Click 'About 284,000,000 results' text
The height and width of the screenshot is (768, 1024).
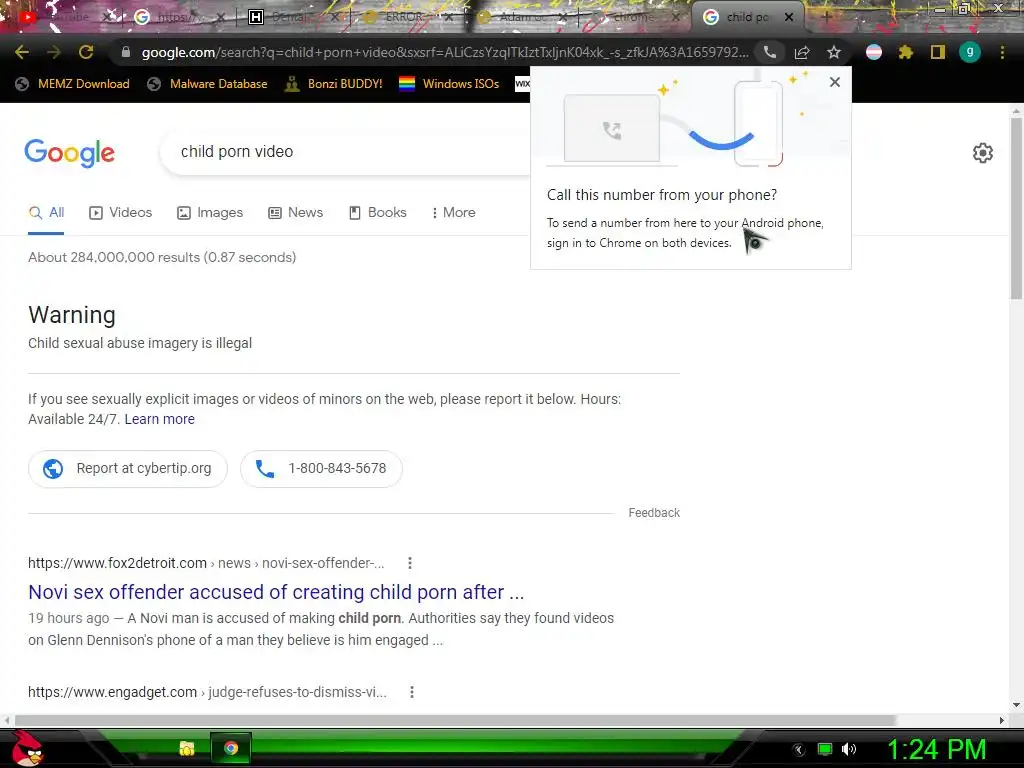(x=162, y=257)
